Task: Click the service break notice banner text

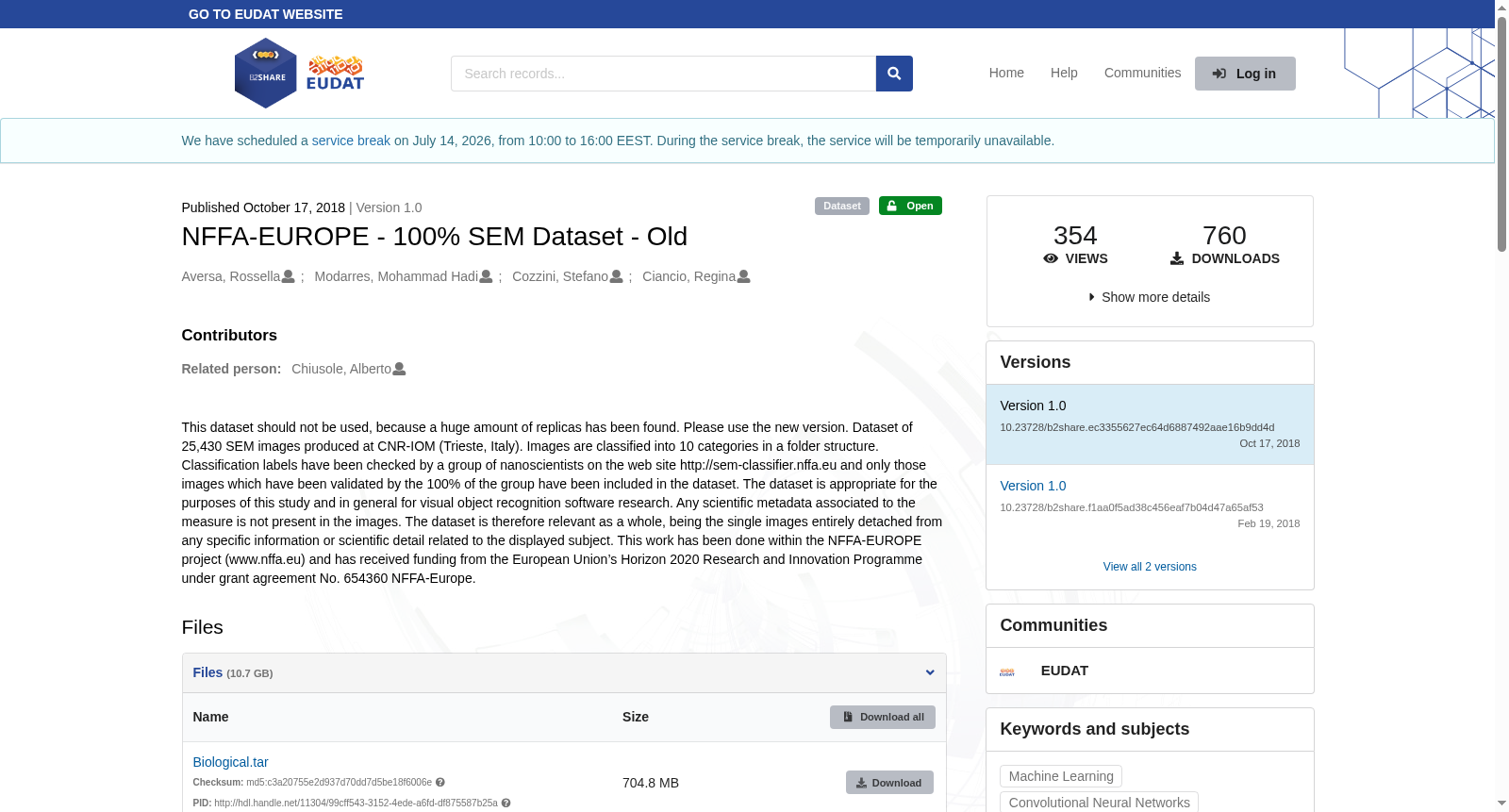Action: coord(618,141)
